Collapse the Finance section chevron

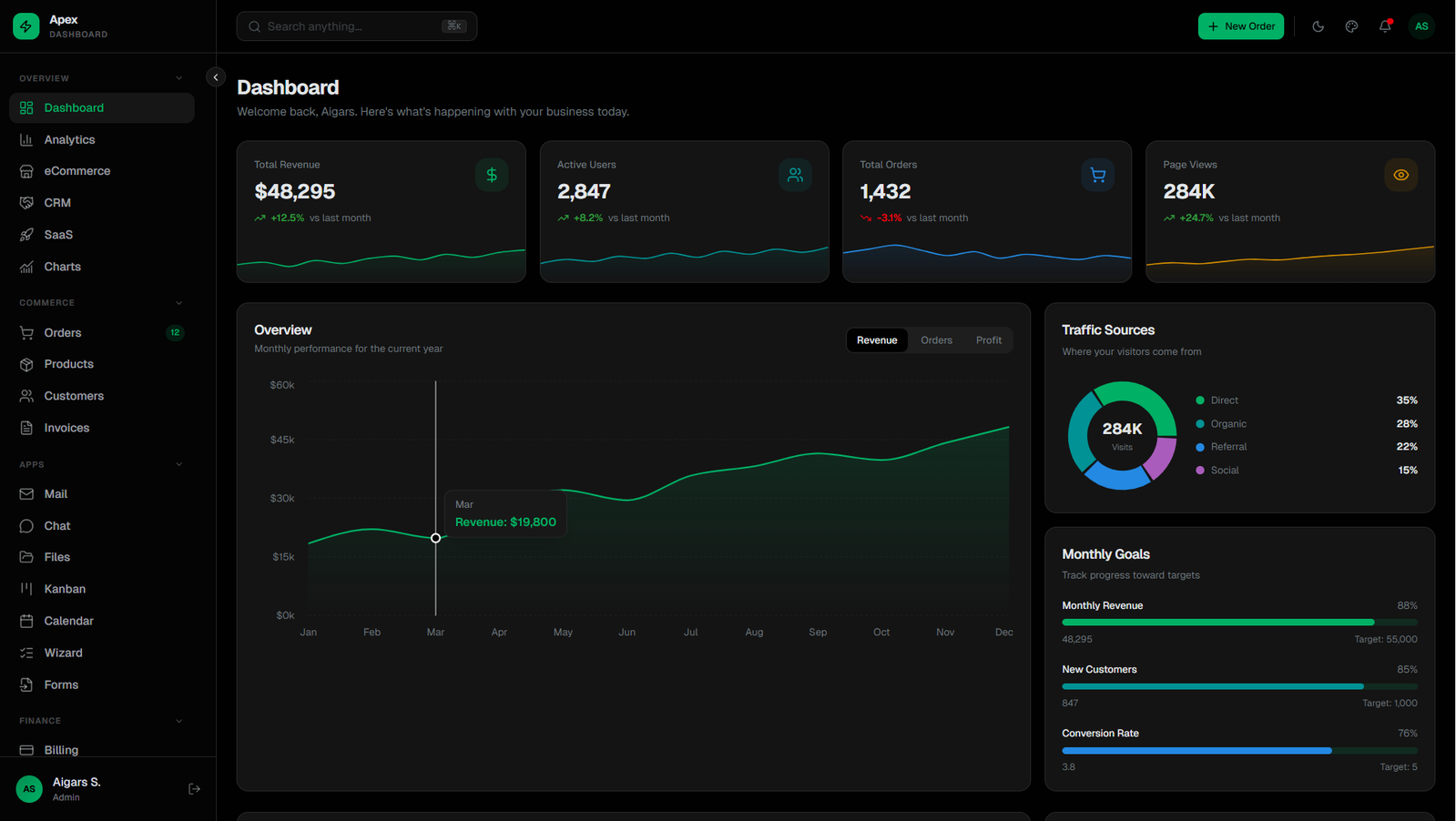coord(178,721)
